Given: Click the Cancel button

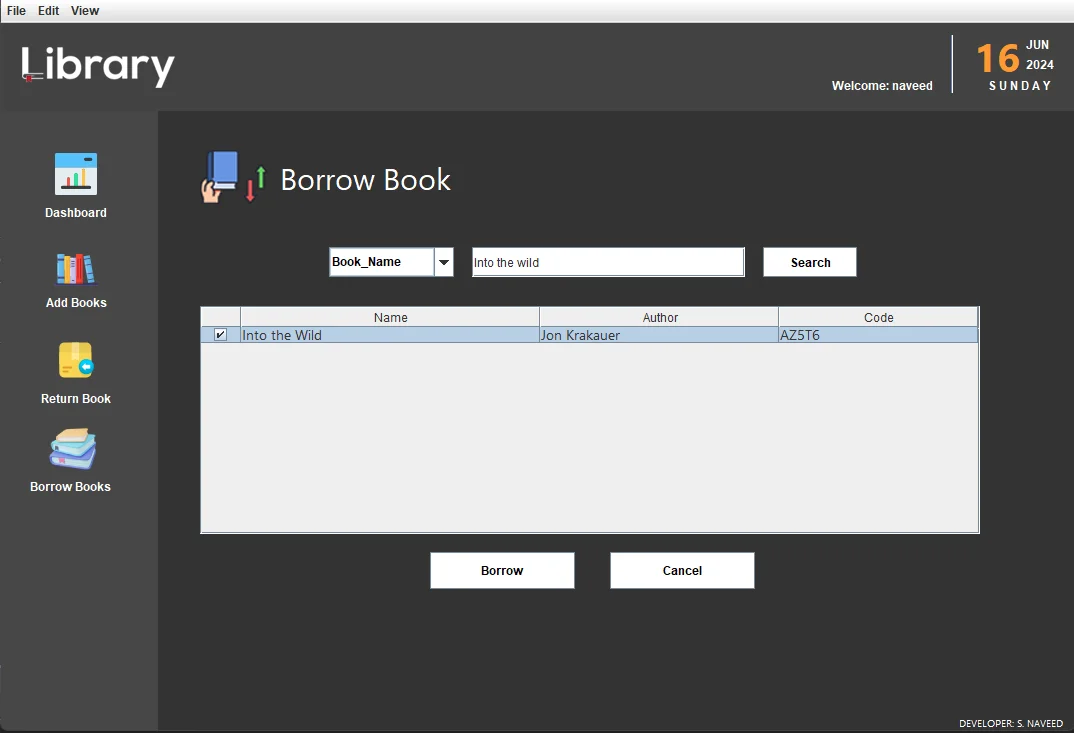Looking at the screenshot, I should point(682,571).
